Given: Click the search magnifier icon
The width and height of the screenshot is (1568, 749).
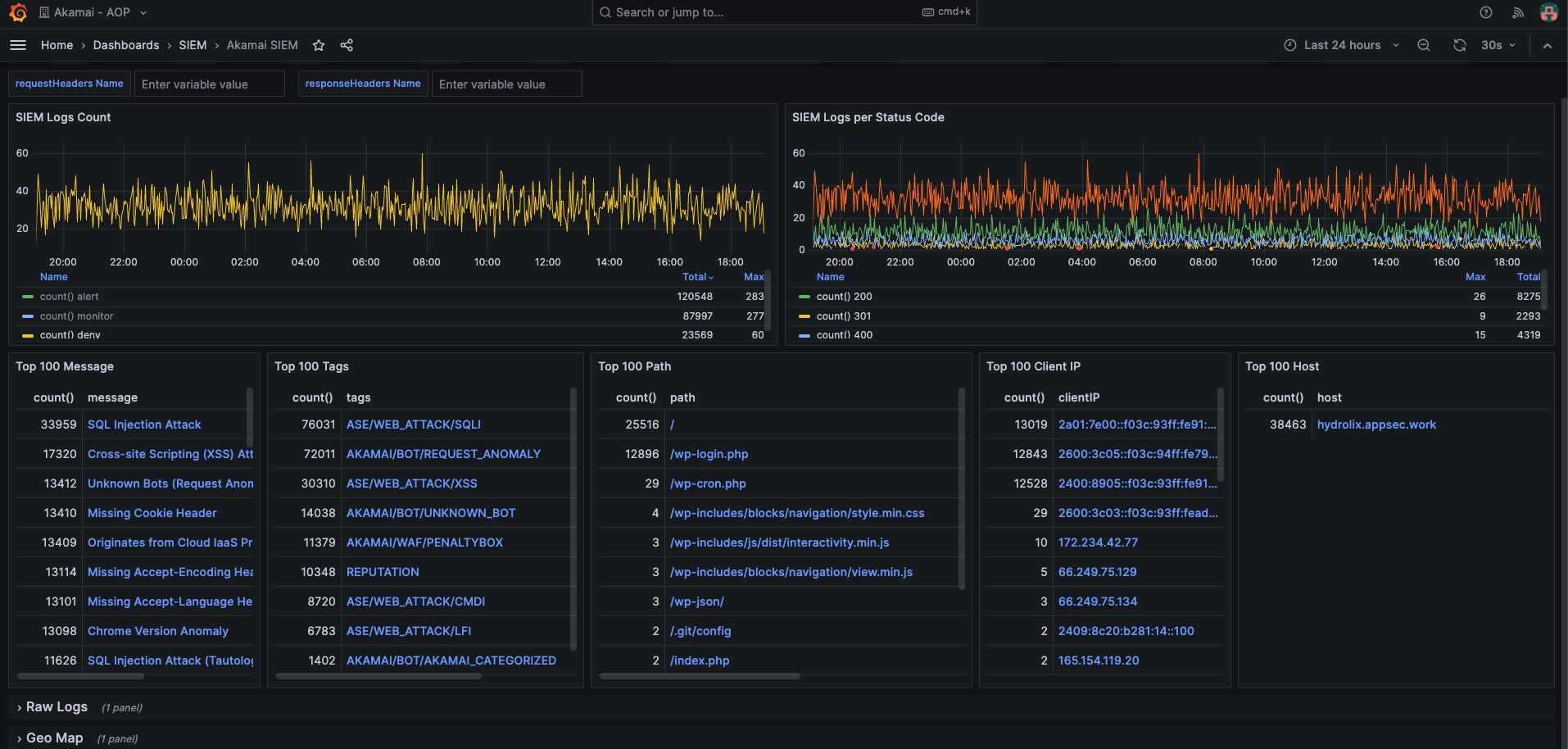Looking at the screenshot, I should click(x=605, y=12).
